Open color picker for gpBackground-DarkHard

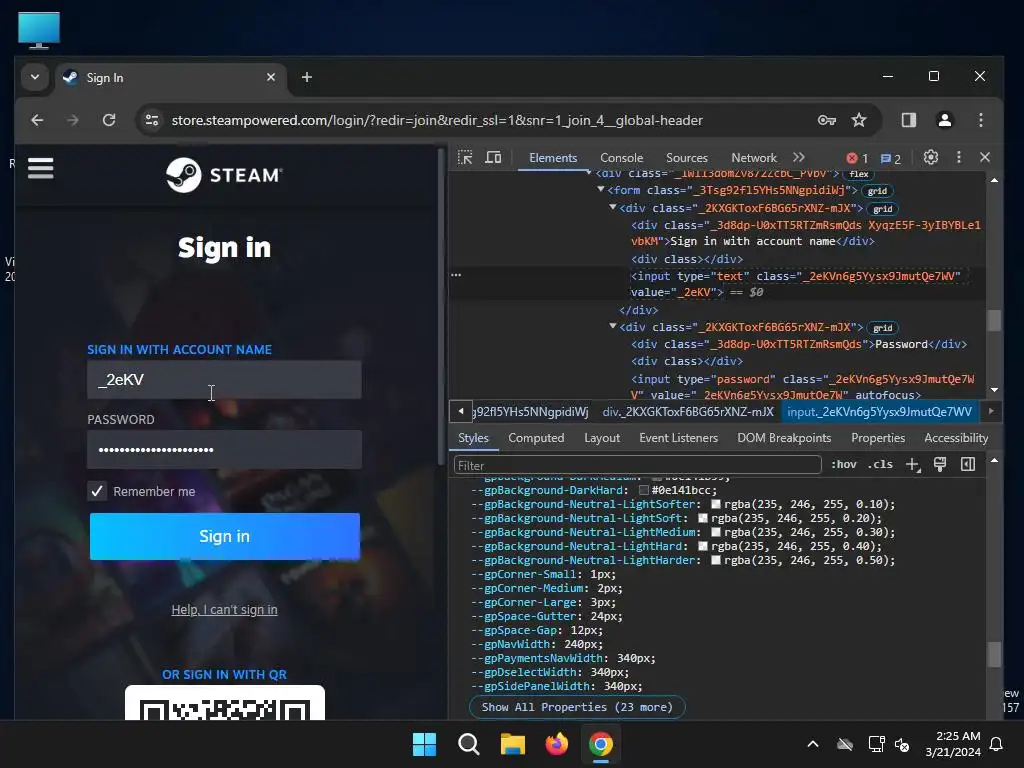coord(644,490)
